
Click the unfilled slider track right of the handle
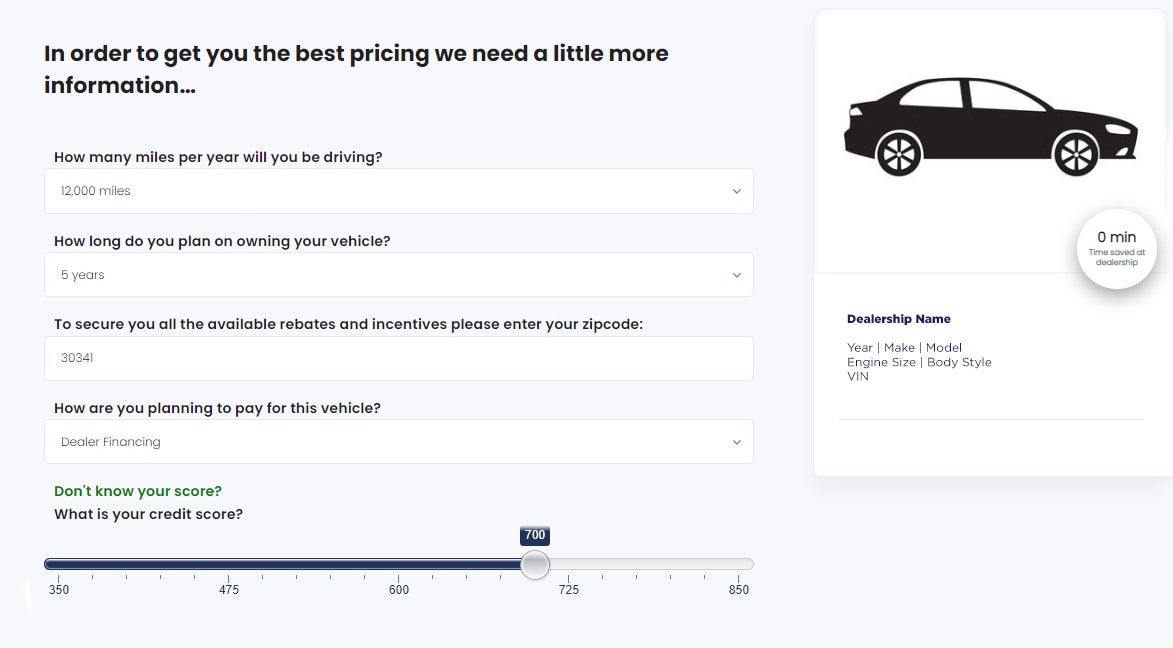[x=650, y=564]
